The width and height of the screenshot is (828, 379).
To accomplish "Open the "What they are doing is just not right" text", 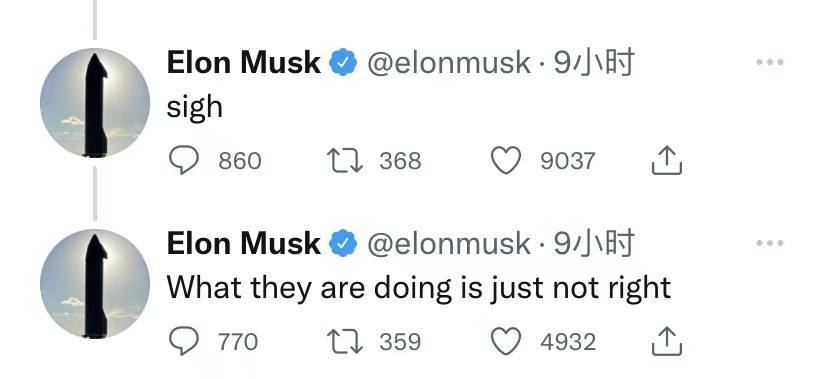I will (419, 289).
